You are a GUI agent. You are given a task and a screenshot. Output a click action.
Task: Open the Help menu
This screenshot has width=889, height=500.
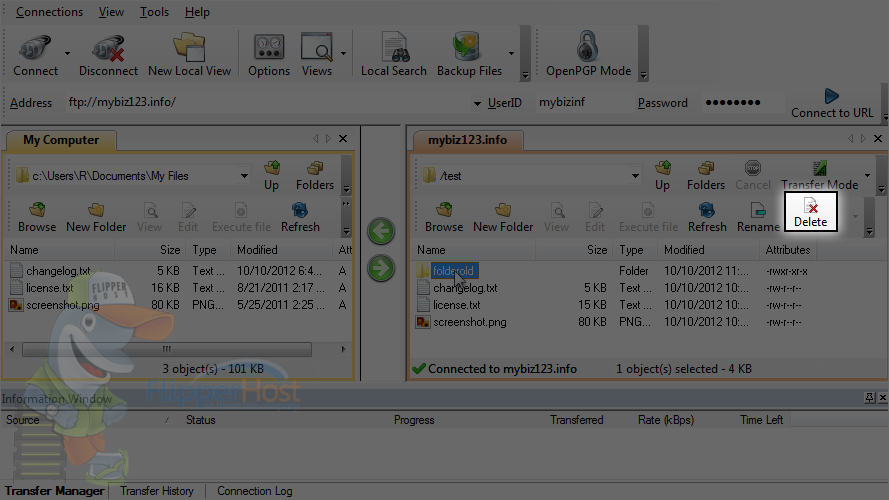[x=197, y=12]
